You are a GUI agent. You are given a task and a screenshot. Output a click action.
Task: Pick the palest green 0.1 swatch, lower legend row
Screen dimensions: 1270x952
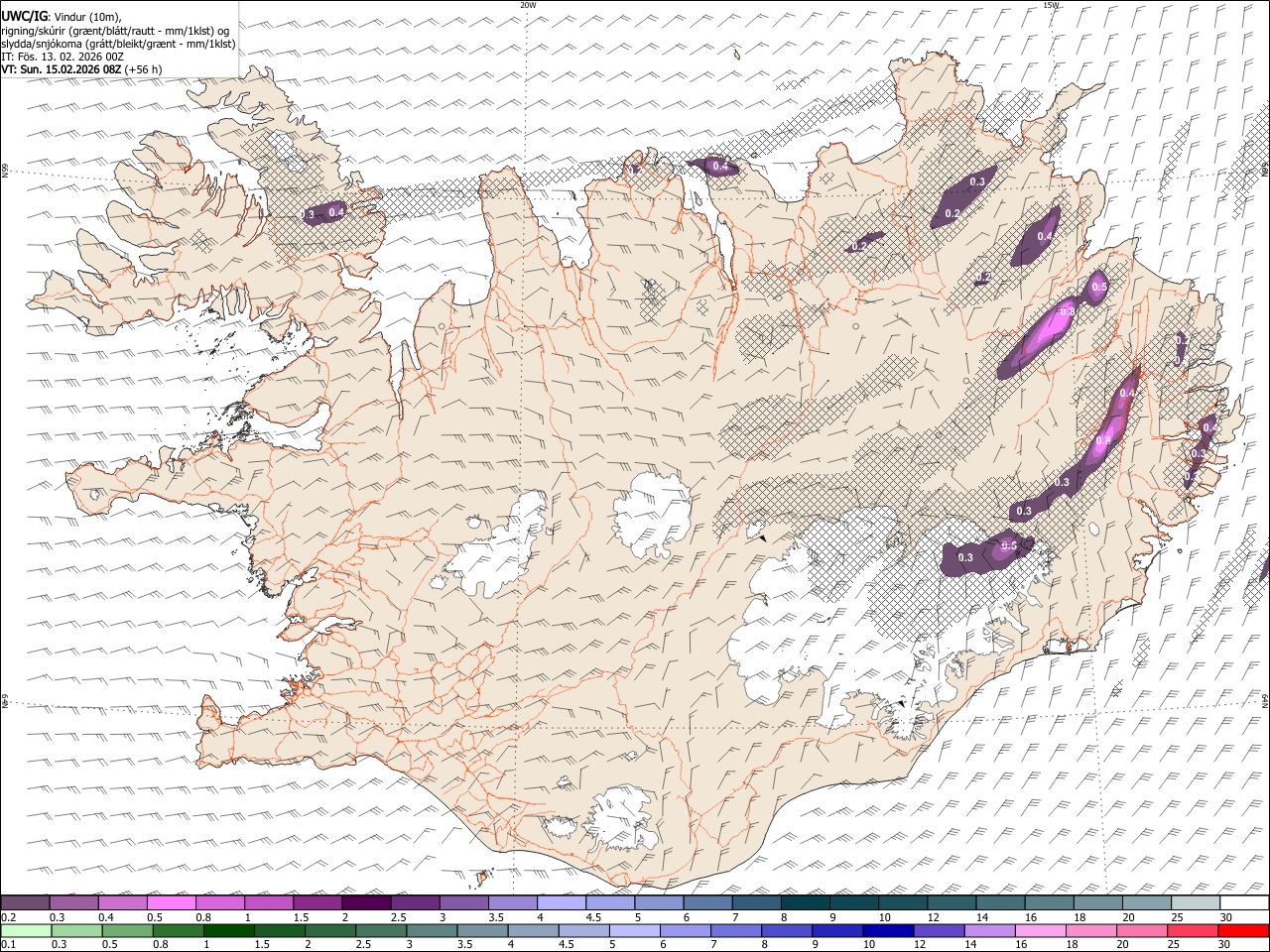[26, 931]
